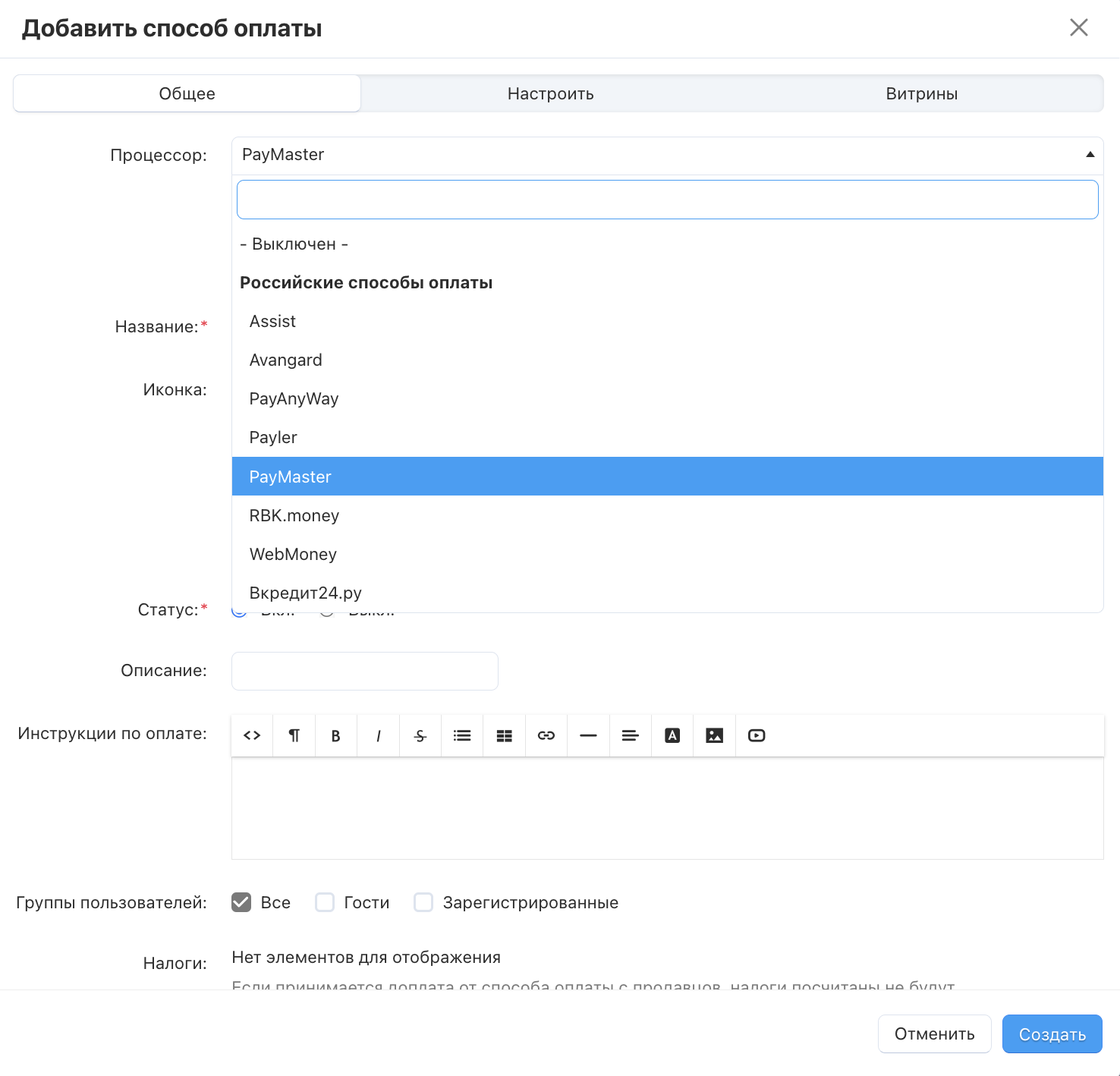This screenshot has width=1120, height=1076.
Task: Choose WebMoney from processor list
Action: tap(293, 555)
